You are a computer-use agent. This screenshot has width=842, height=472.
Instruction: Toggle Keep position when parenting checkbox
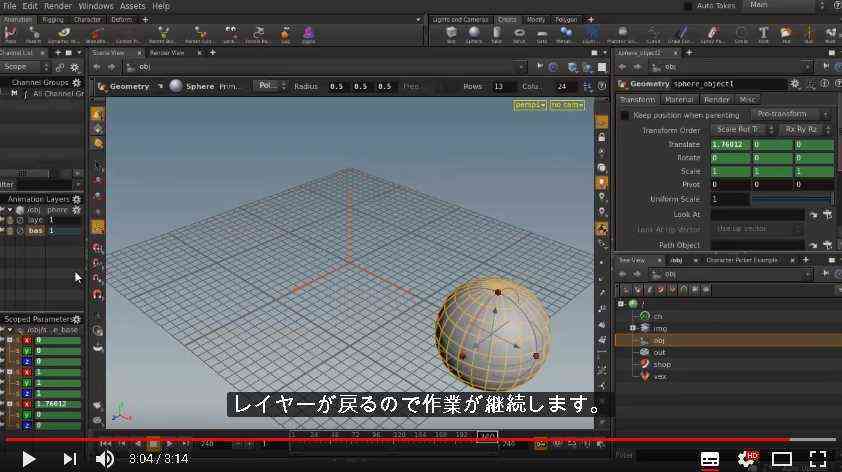click(x=625, y=115)
